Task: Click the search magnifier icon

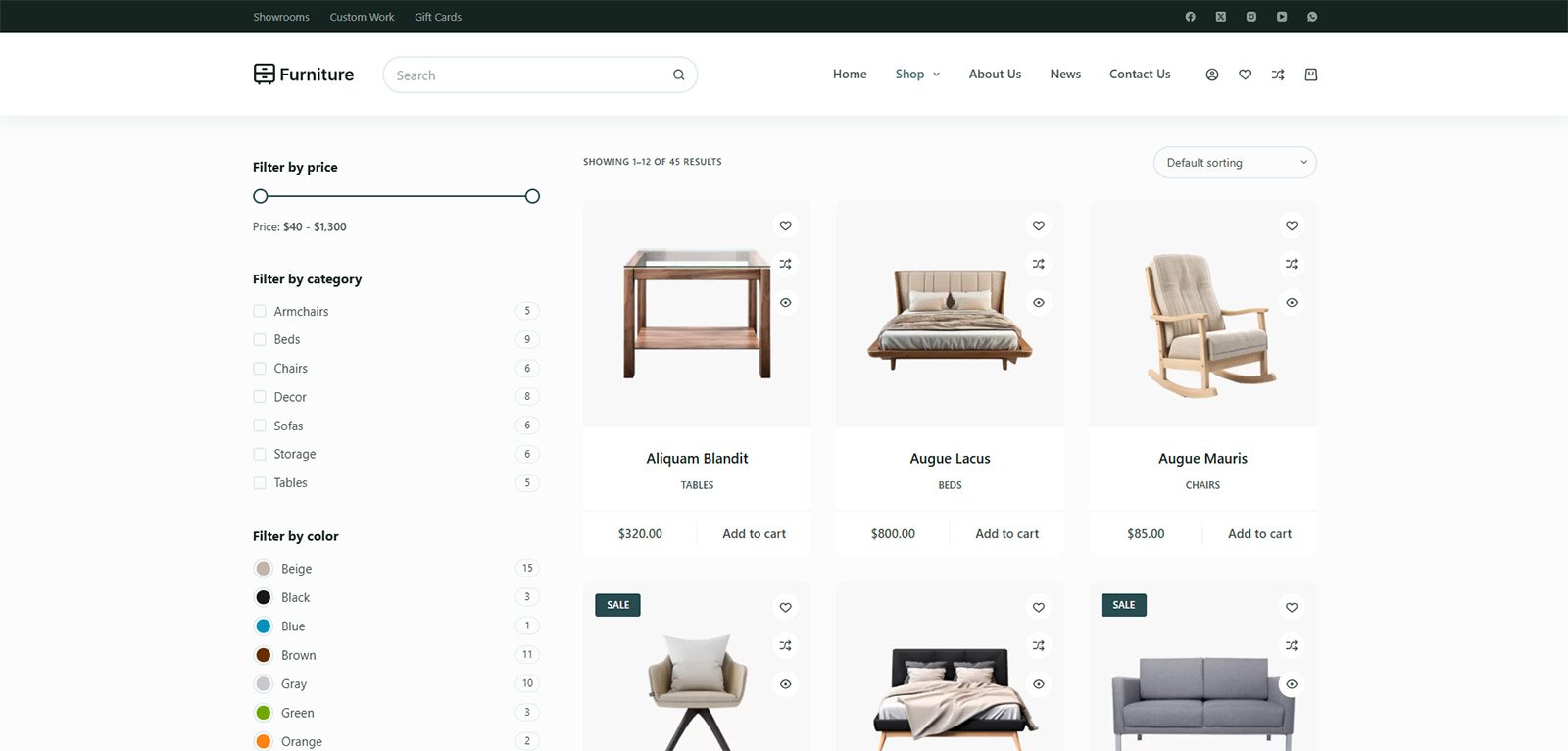Action: click(678, 75)
